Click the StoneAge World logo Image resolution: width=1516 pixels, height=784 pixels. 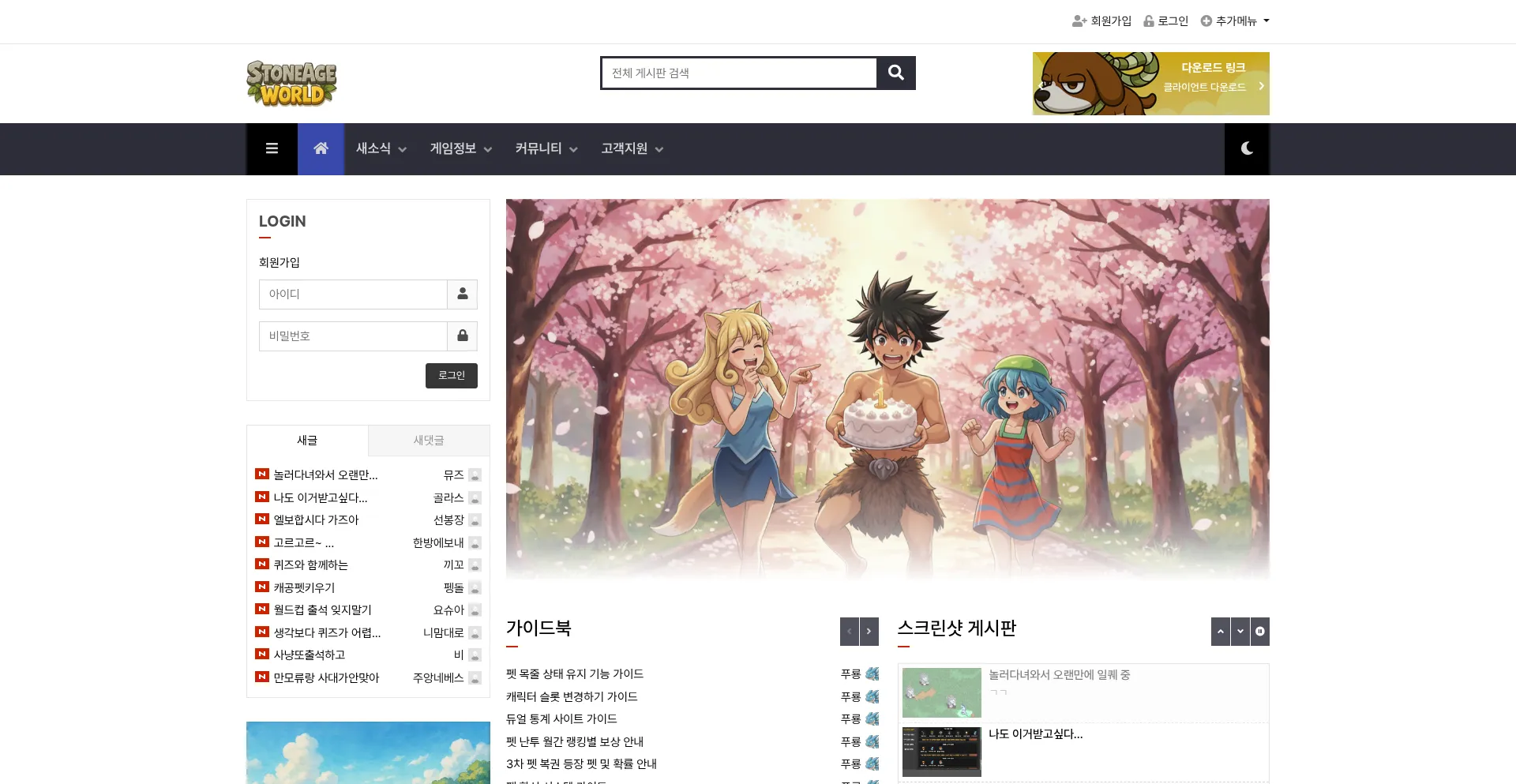click(291, 83)
